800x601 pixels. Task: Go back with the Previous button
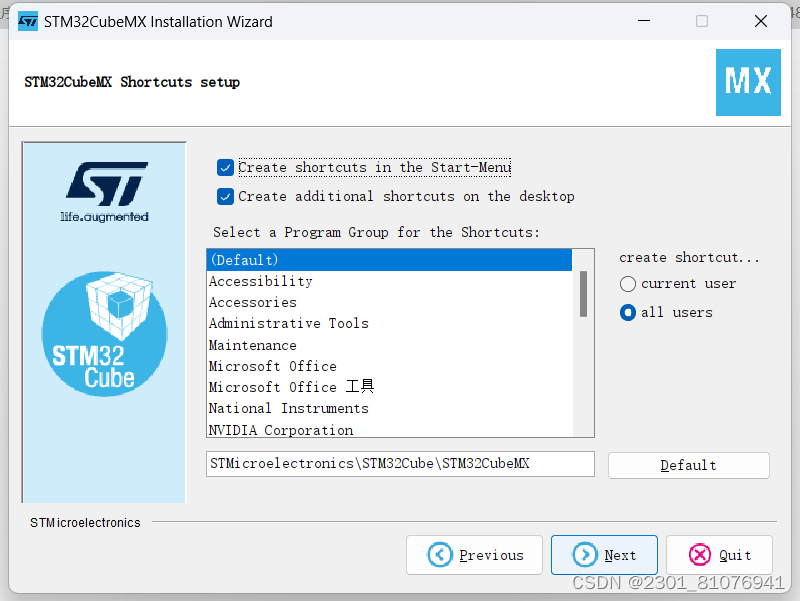(x=474, y=555)
